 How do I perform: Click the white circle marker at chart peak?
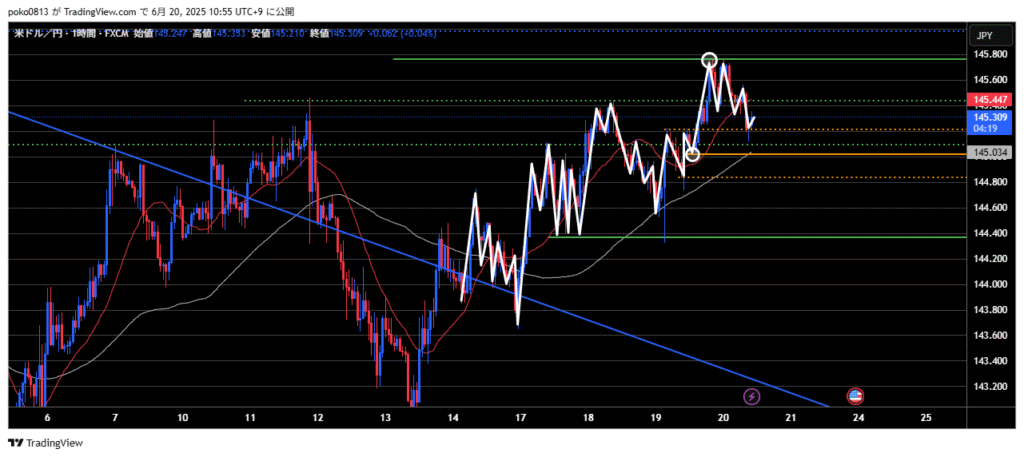click(709, 60)
